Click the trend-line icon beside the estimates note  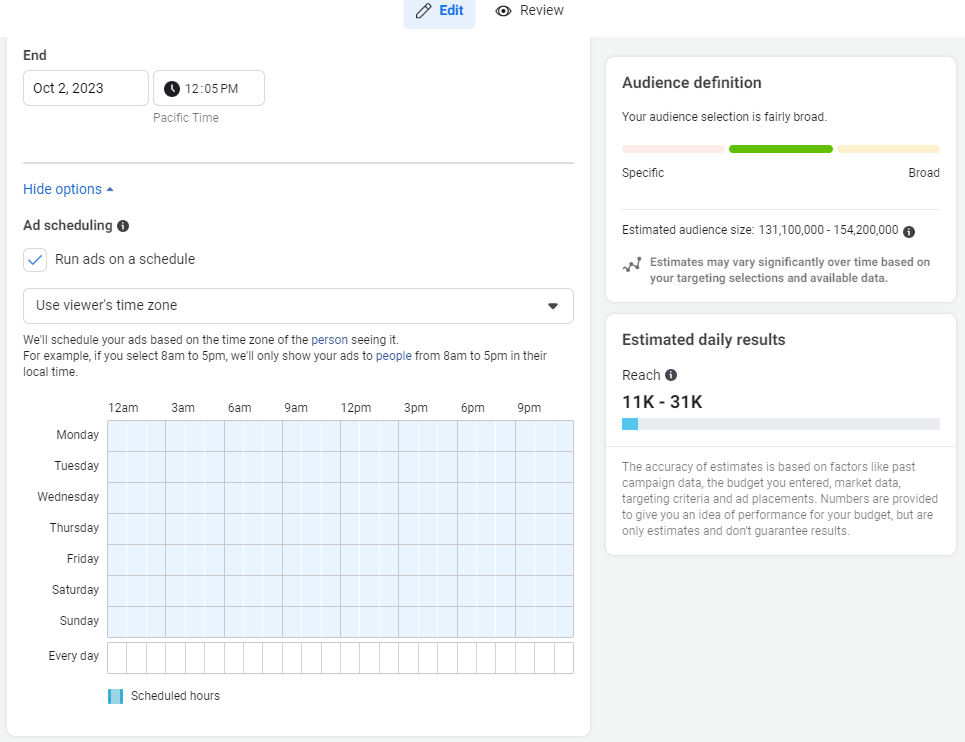click(x=632, y=264)
